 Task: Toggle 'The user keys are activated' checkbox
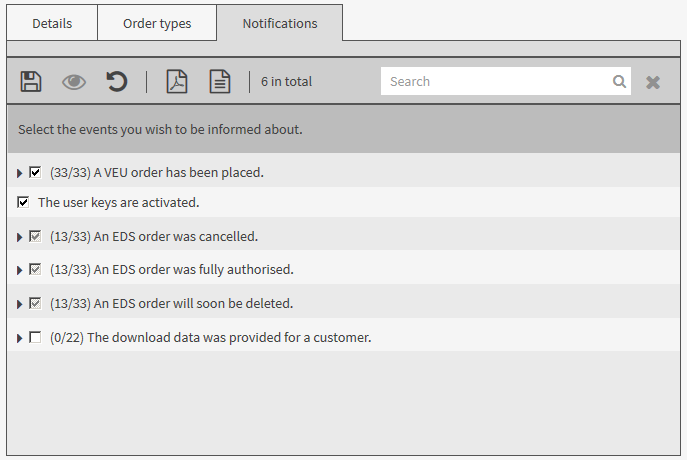(23, 202)
